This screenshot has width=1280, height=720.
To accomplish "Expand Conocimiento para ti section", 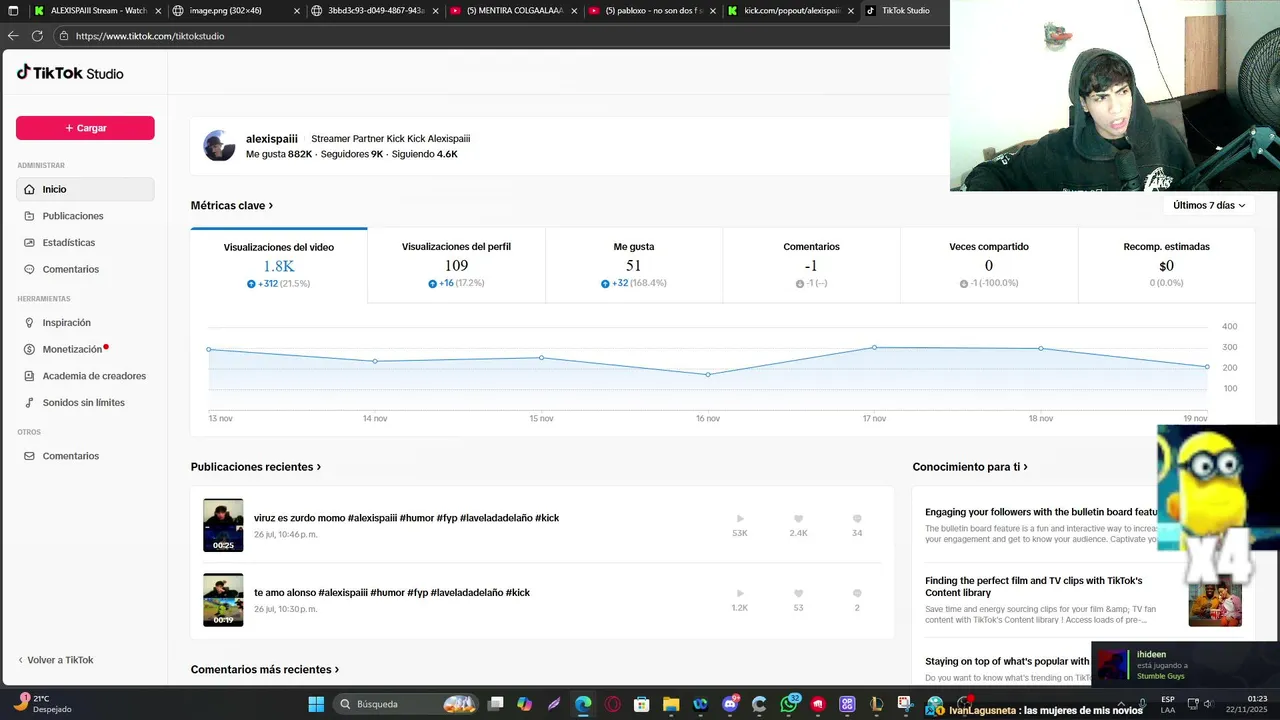I will click(970, 467).
